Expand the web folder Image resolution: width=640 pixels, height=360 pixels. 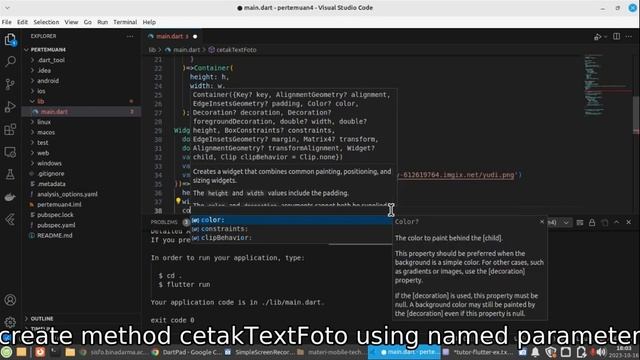[81, 153]
